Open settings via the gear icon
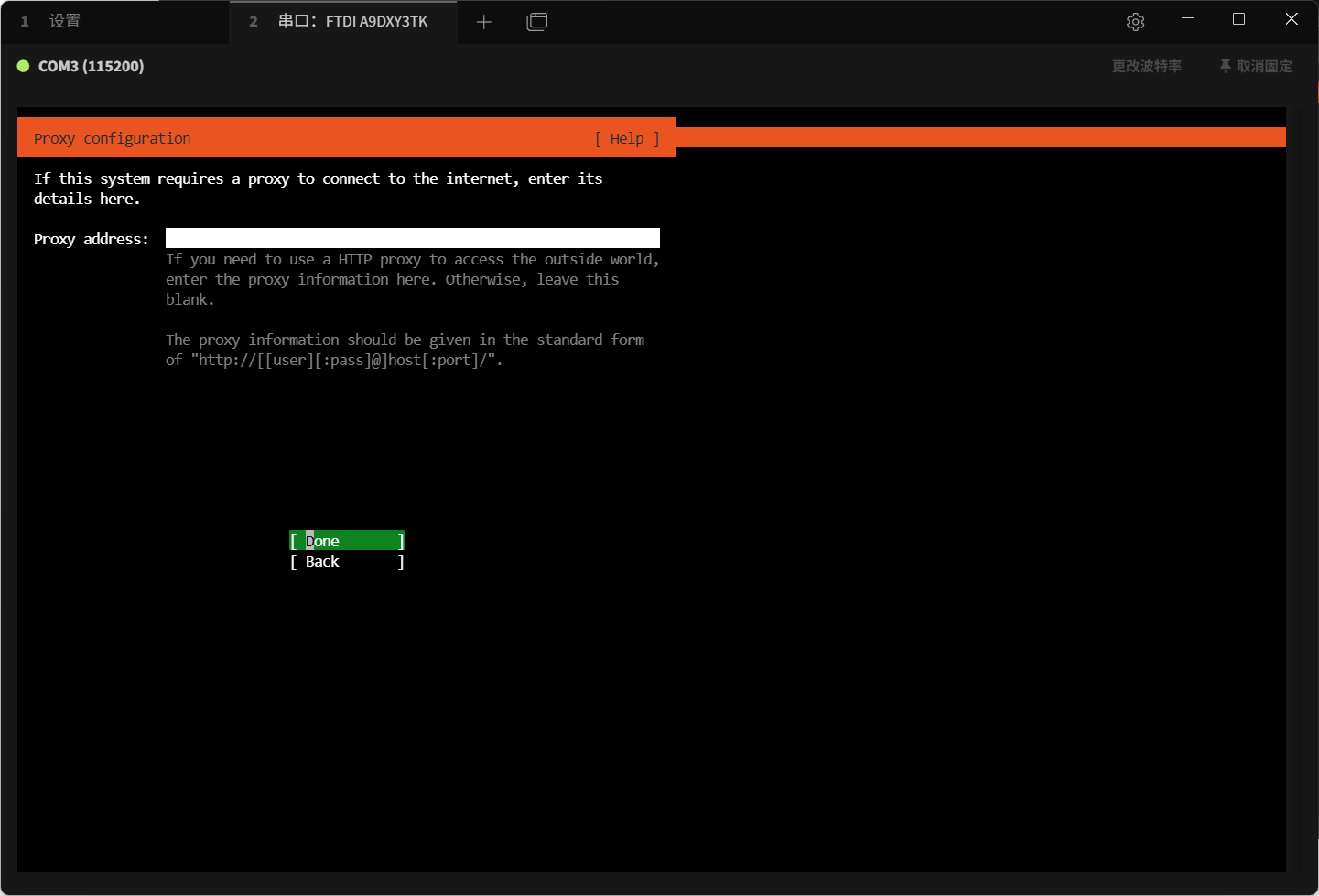This screenshot has width=1319, height=896. pyautogui.click(x=1135, y=22)
